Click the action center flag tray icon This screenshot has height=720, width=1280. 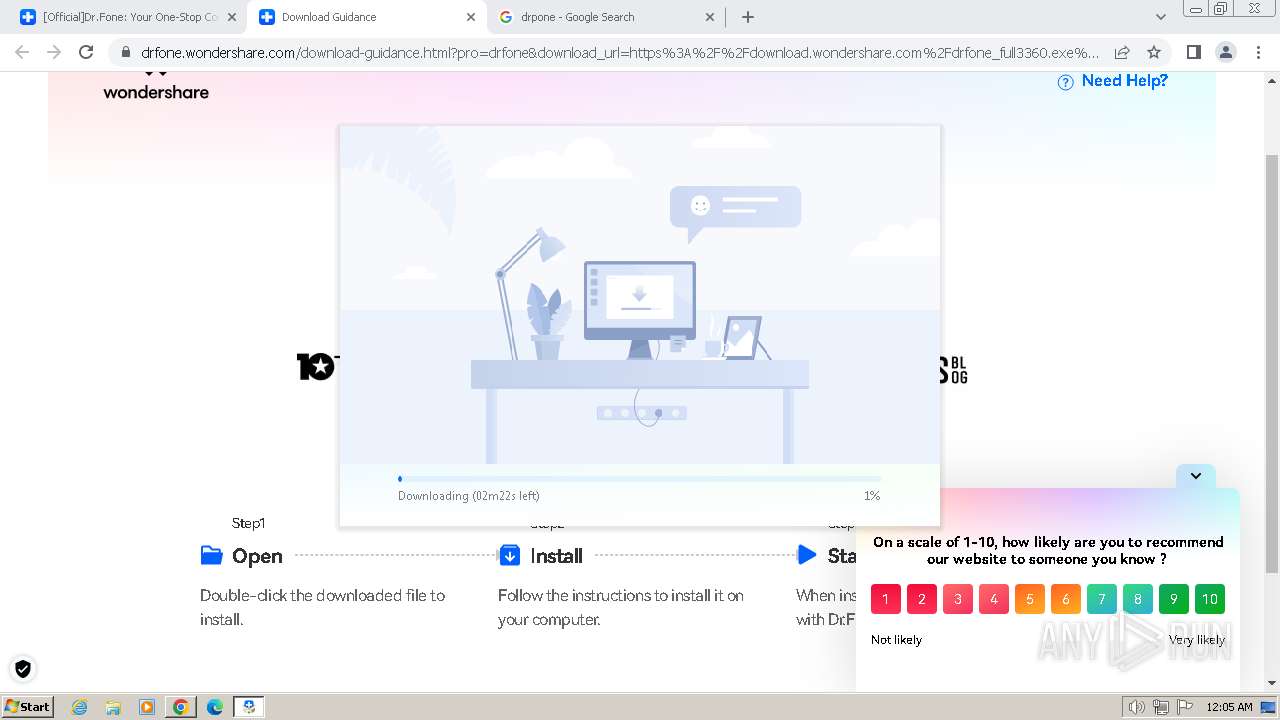tap(1185, 707)
